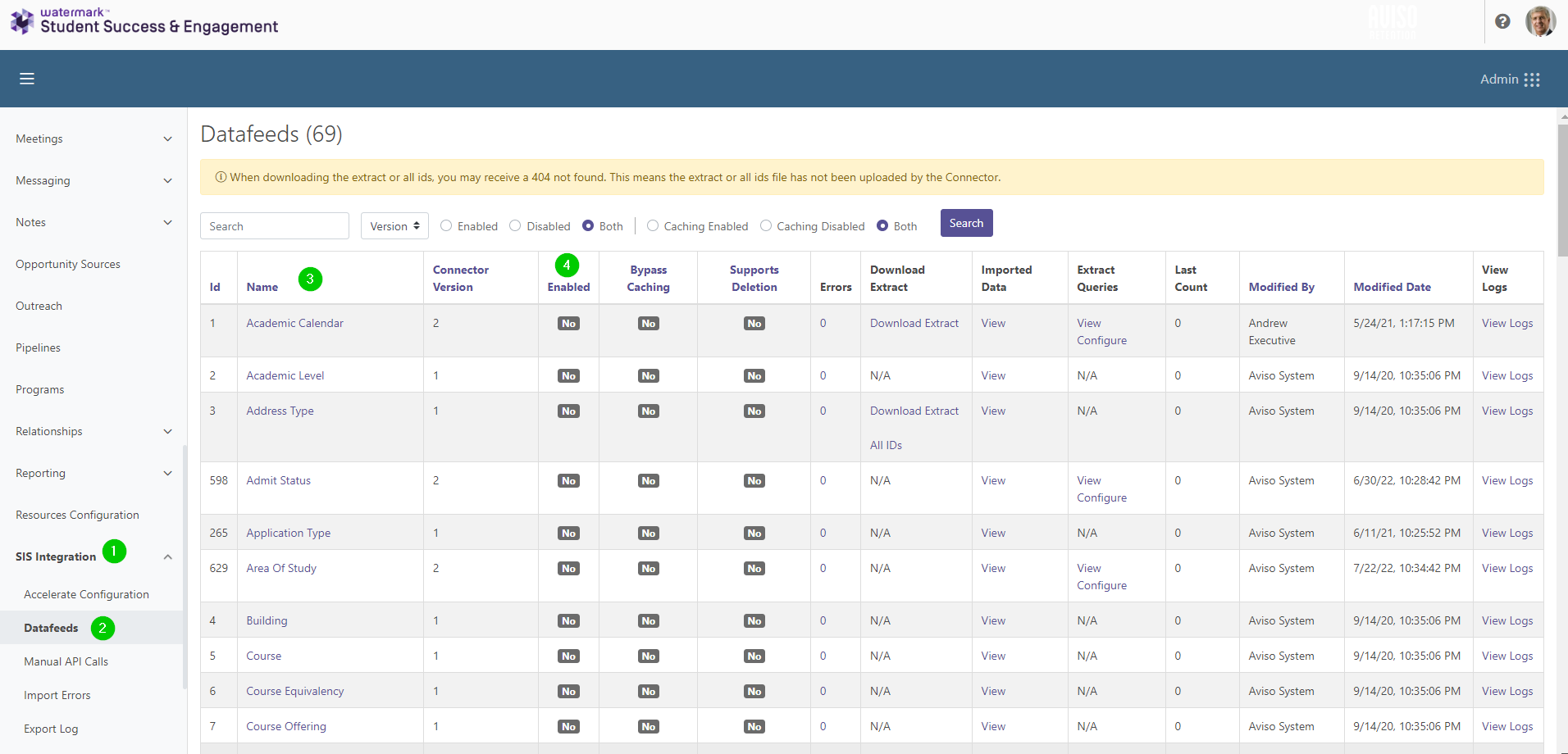Open the Building datafeed
The height and width of the screenshot is (754, 1568).
(x=267, y=620)
